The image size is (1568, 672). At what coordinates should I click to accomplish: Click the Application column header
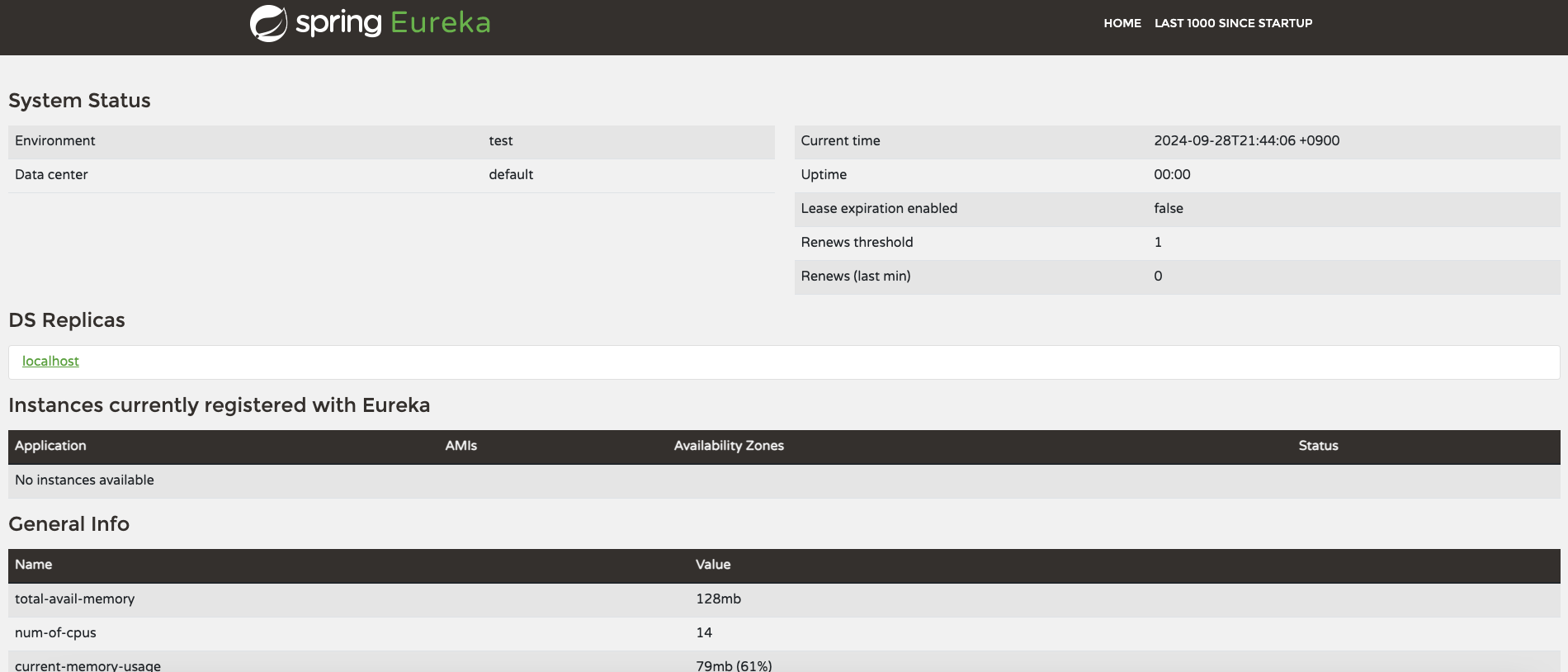click(50, 446)
